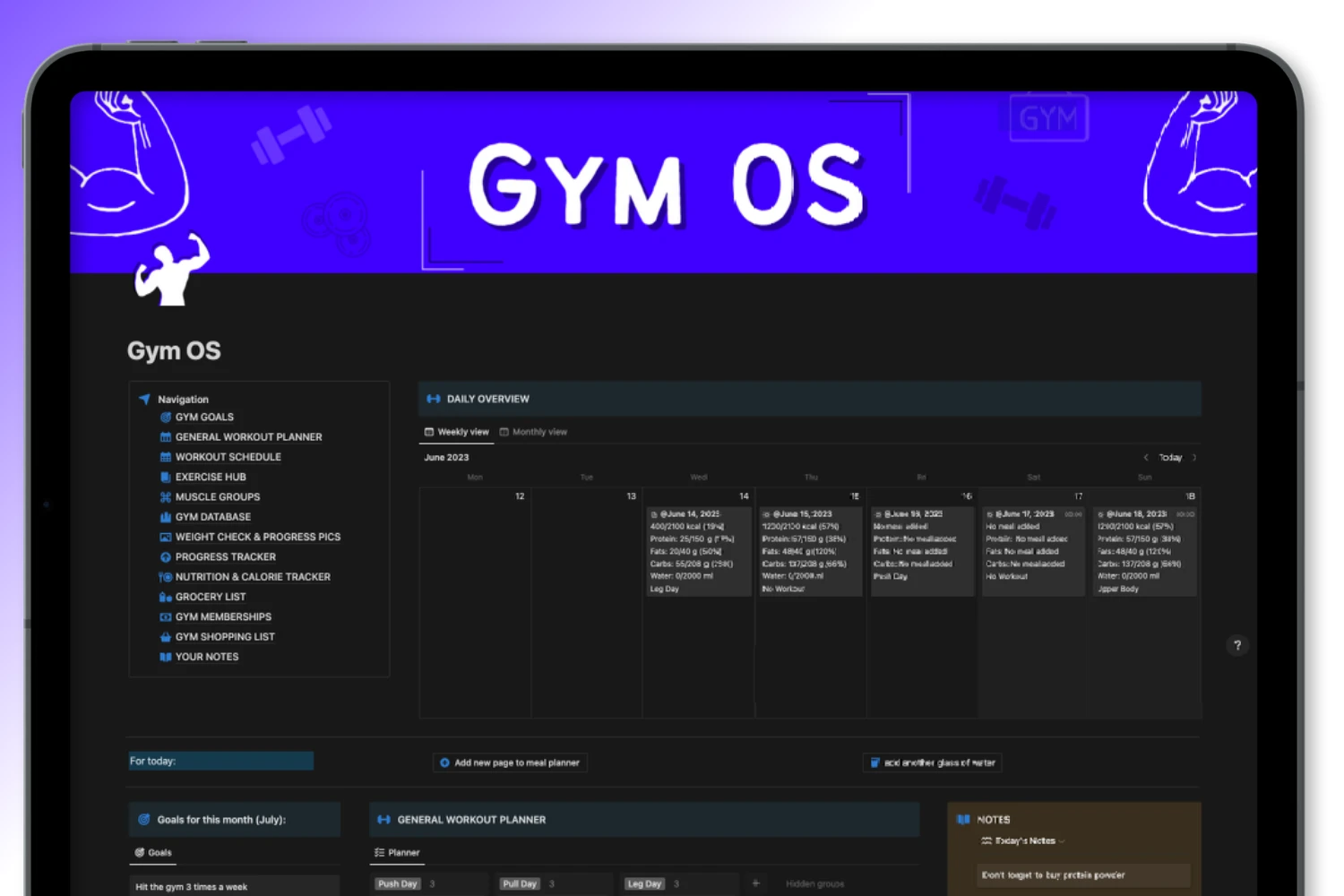Image resolution: width=1344 pixels, height=896 pixels.
Task: Open the June 17, 2023 calendar entry
Action: pyautogui.click(x=1034, y=551)
